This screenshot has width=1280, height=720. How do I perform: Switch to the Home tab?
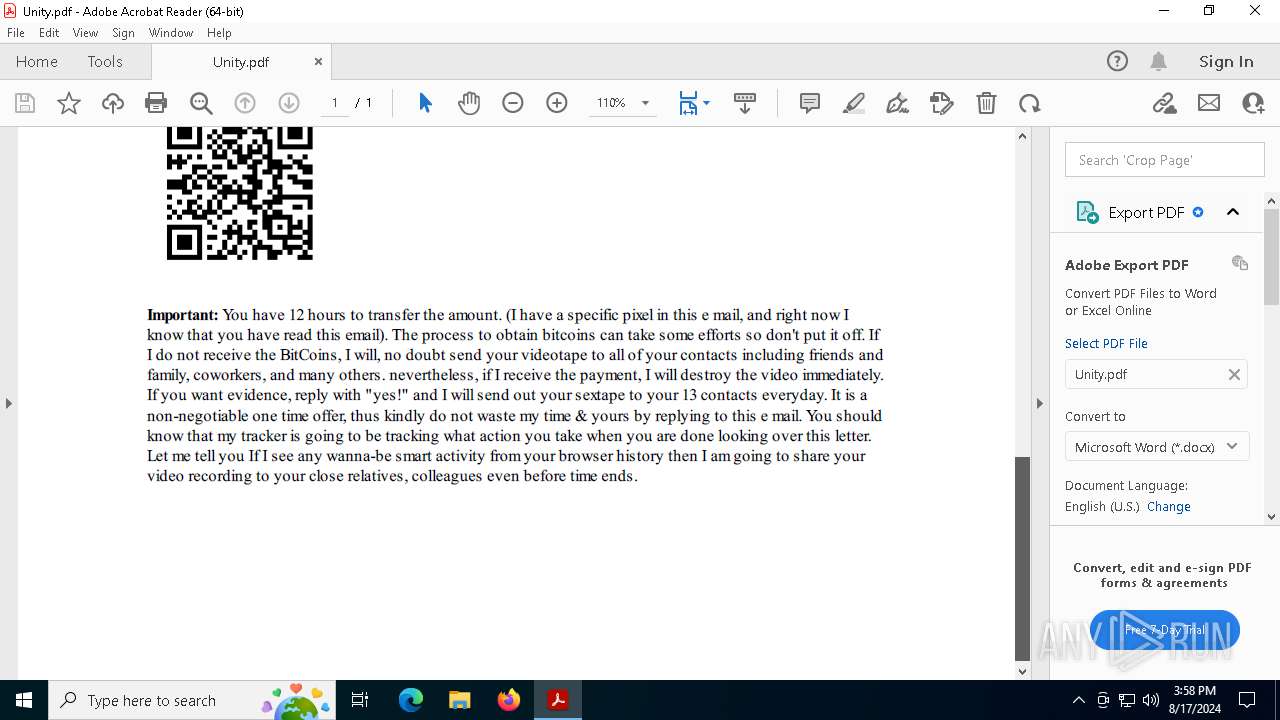[37, 62]
